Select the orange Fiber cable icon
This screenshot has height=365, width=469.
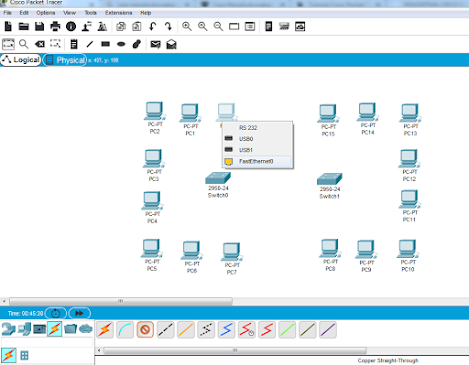coord(186,330)
